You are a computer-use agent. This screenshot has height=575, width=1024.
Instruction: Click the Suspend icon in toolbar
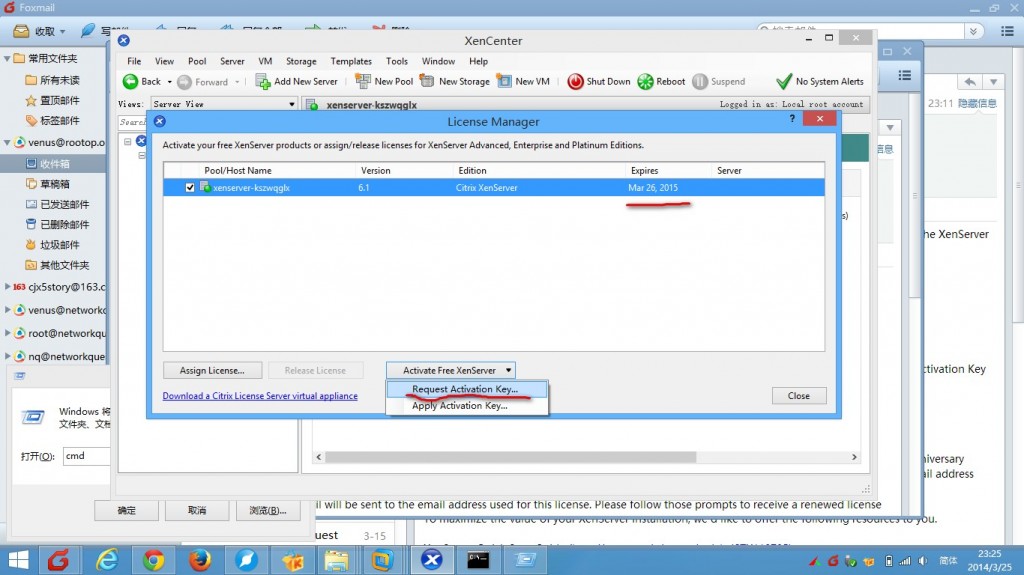(699, 82)
